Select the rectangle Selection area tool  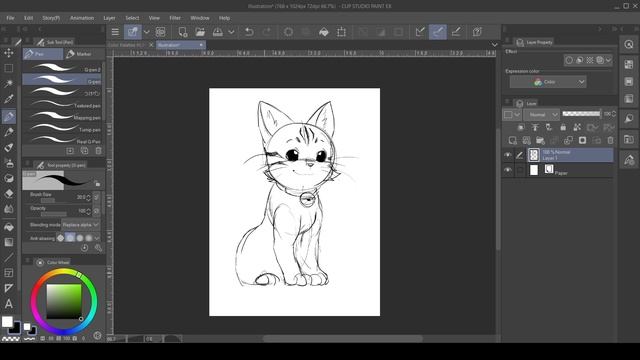tap(9, 68)
